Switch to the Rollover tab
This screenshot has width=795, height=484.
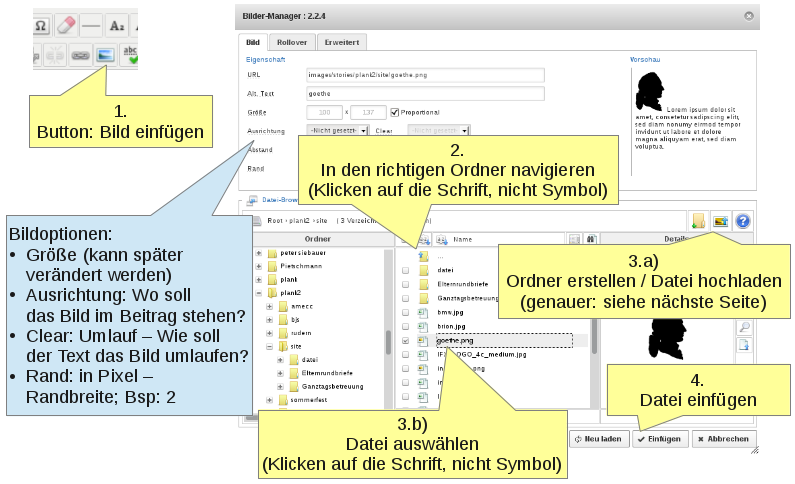(292, 42)
